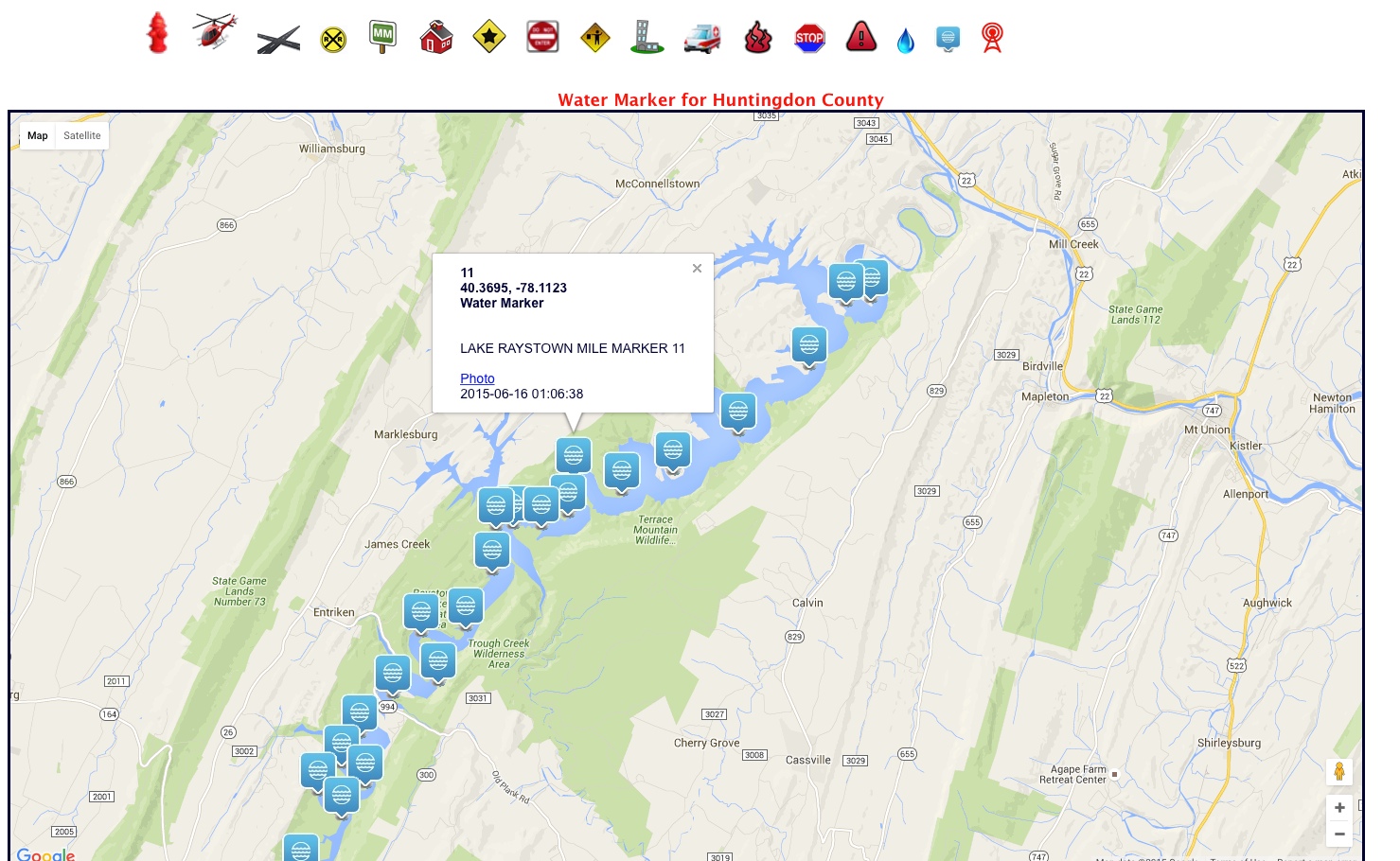Select the blue water drop icon
Screen dimensions: 1400x861
906,41
